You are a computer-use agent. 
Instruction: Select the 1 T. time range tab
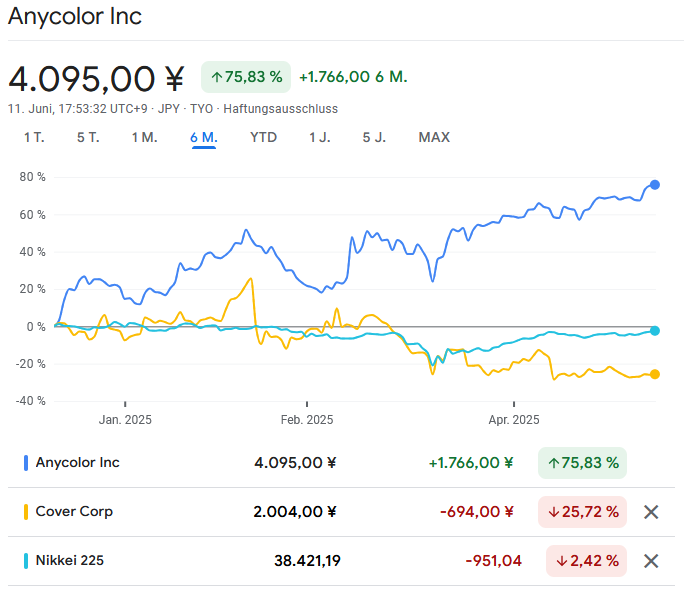click(34, 137)
